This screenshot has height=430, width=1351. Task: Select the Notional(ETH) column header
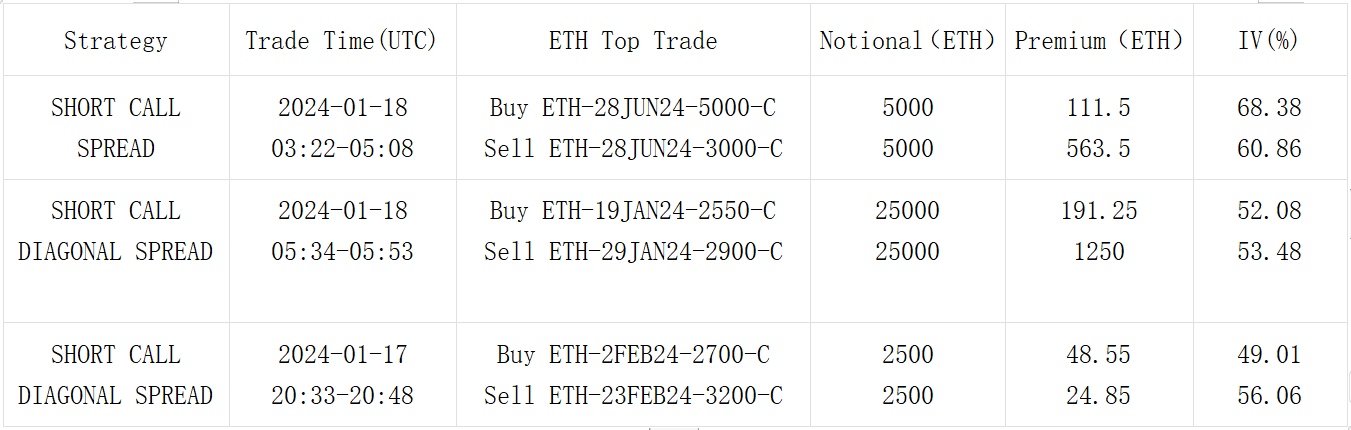[x=908, y=41]
